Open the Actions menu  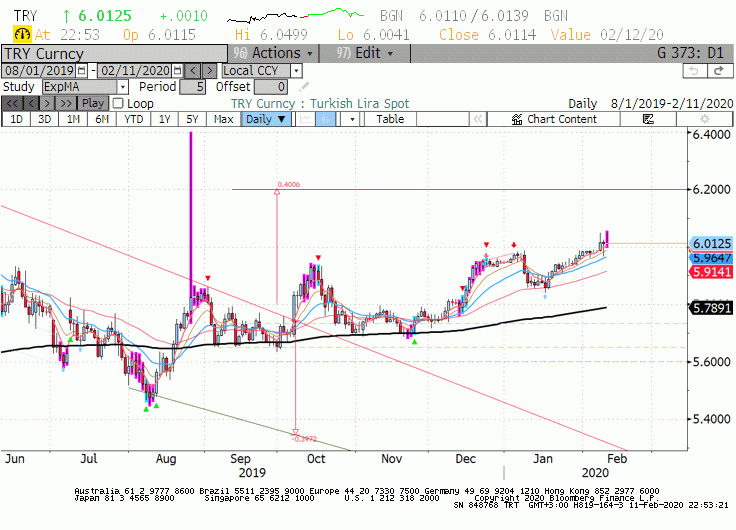tap(273, 53)
